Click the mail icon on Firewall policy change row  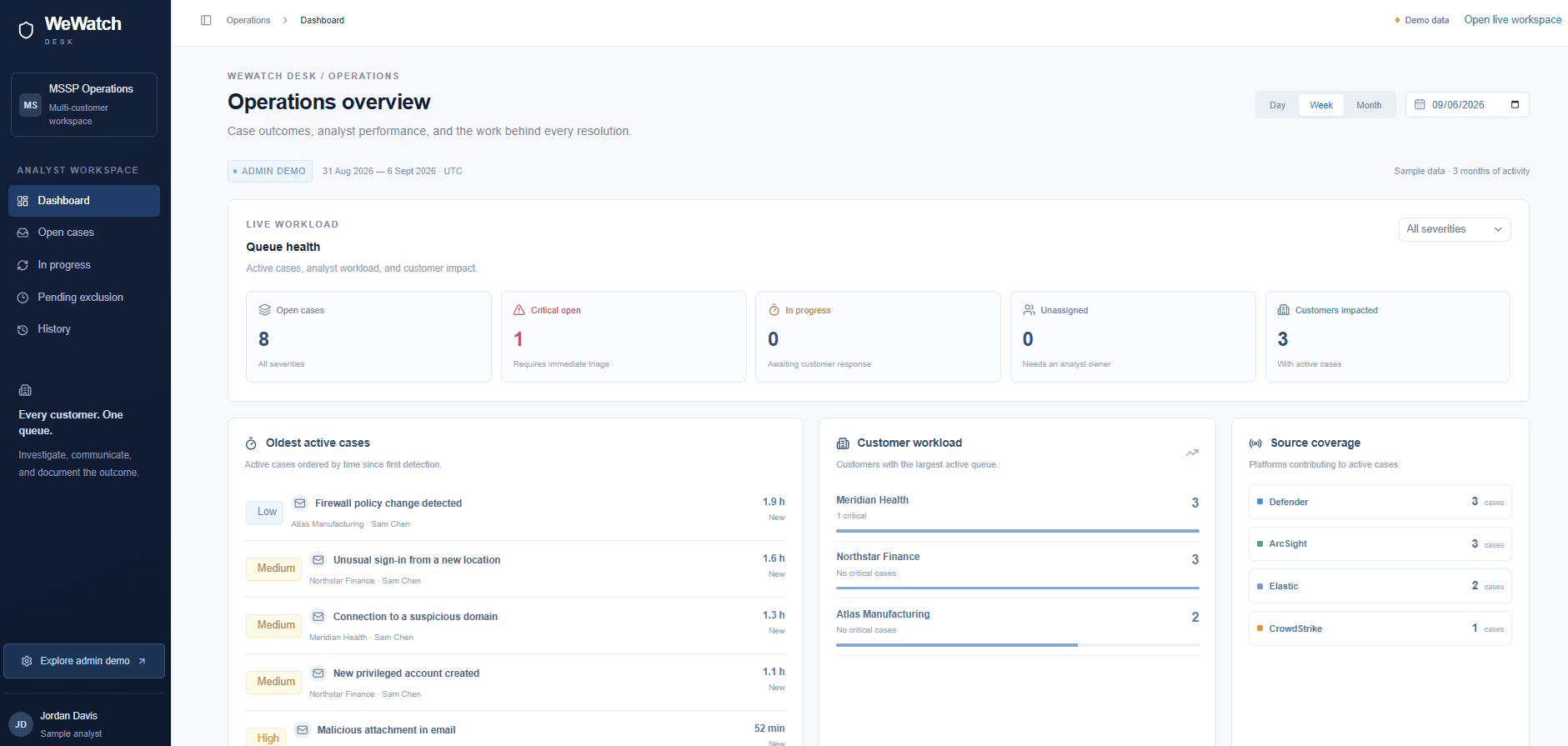point(300,503)
